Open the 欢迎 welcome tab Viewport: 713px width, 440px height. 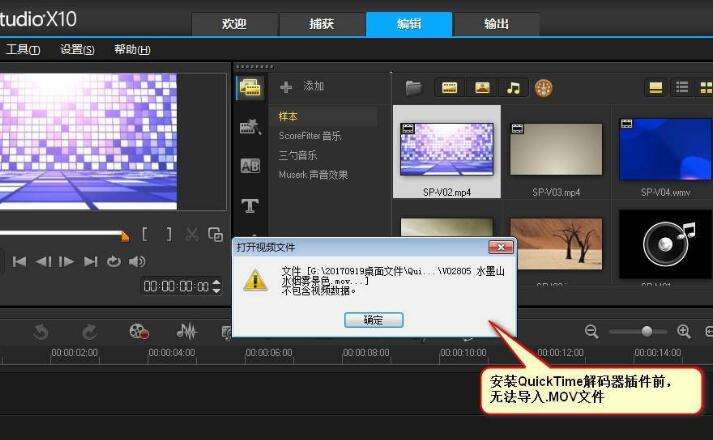click(235, 24)
